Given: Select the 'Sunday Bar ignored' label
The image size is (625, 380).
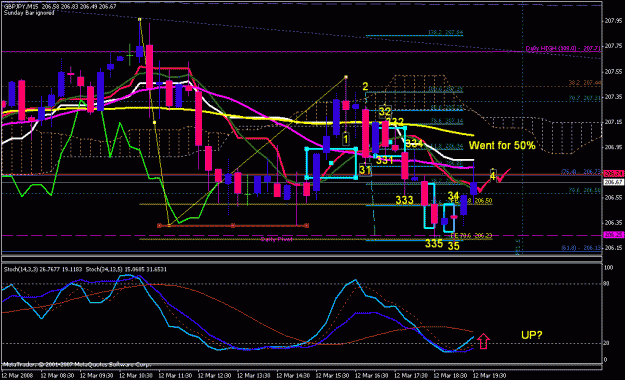Looking at the screenshot, I should pos(29,13).
